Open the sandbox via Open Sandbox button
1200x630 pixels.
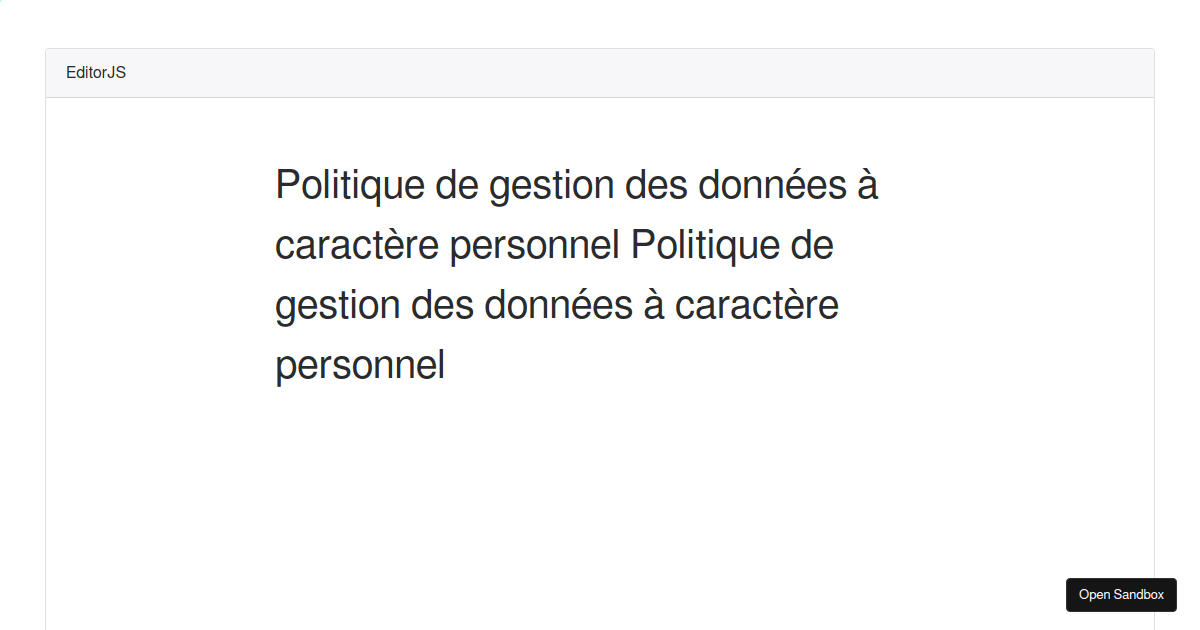[1121, 594]
